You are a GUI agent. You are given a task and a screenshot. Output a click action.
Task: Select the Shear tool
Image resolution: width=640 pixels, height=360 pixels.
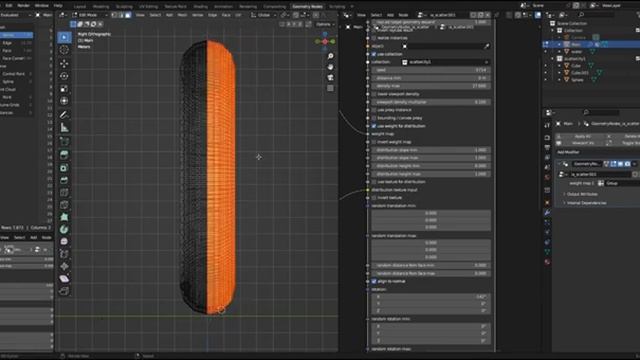coord(64,278)
